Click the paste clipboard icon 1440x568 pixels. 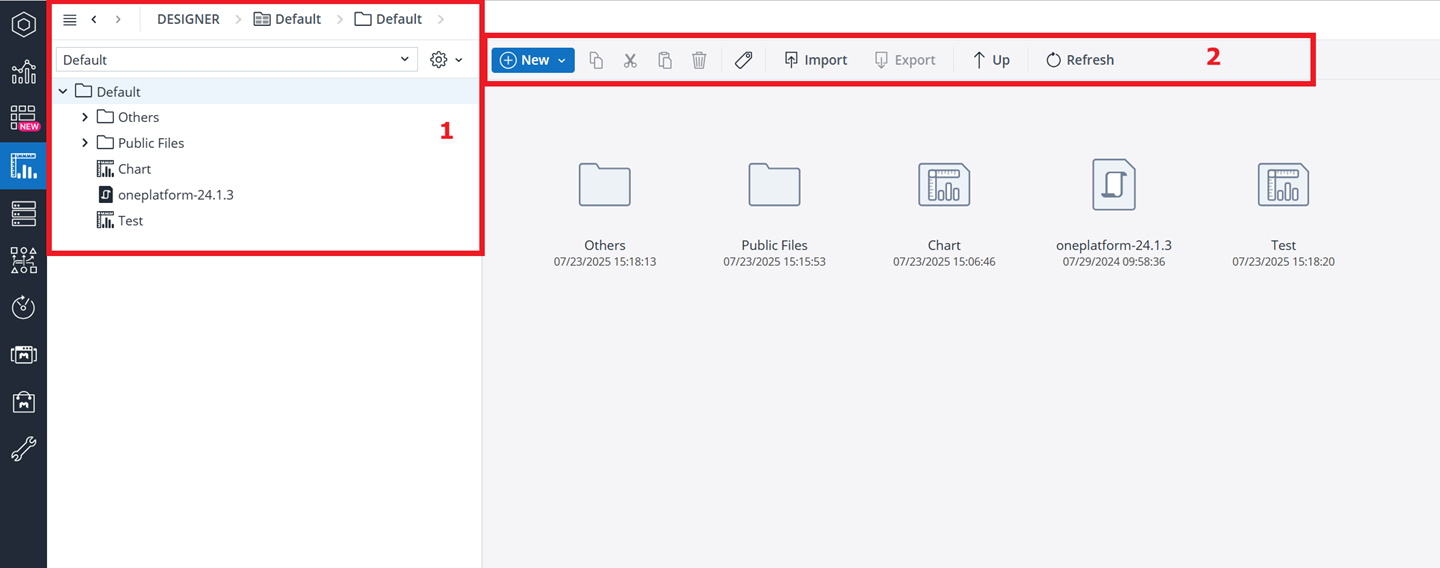click(665, 60)
